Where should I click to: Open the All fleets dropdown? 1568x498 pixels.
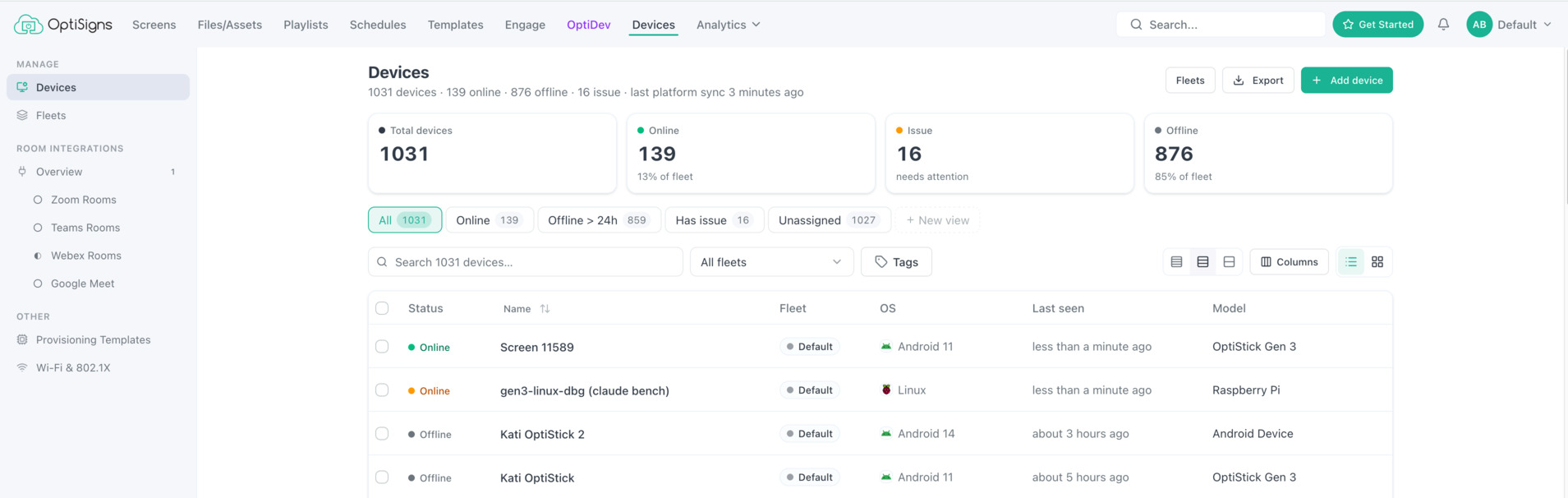771,262
